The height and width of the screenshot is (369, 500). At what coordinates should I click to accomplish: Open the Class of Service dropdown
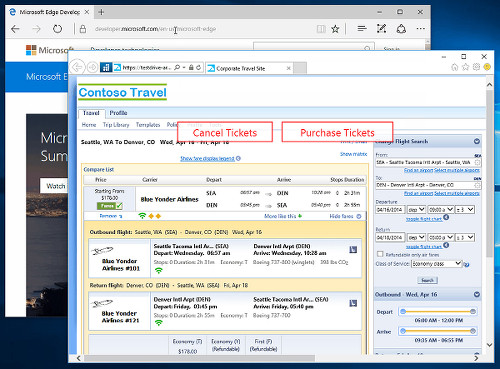click(x=437, y=264)
